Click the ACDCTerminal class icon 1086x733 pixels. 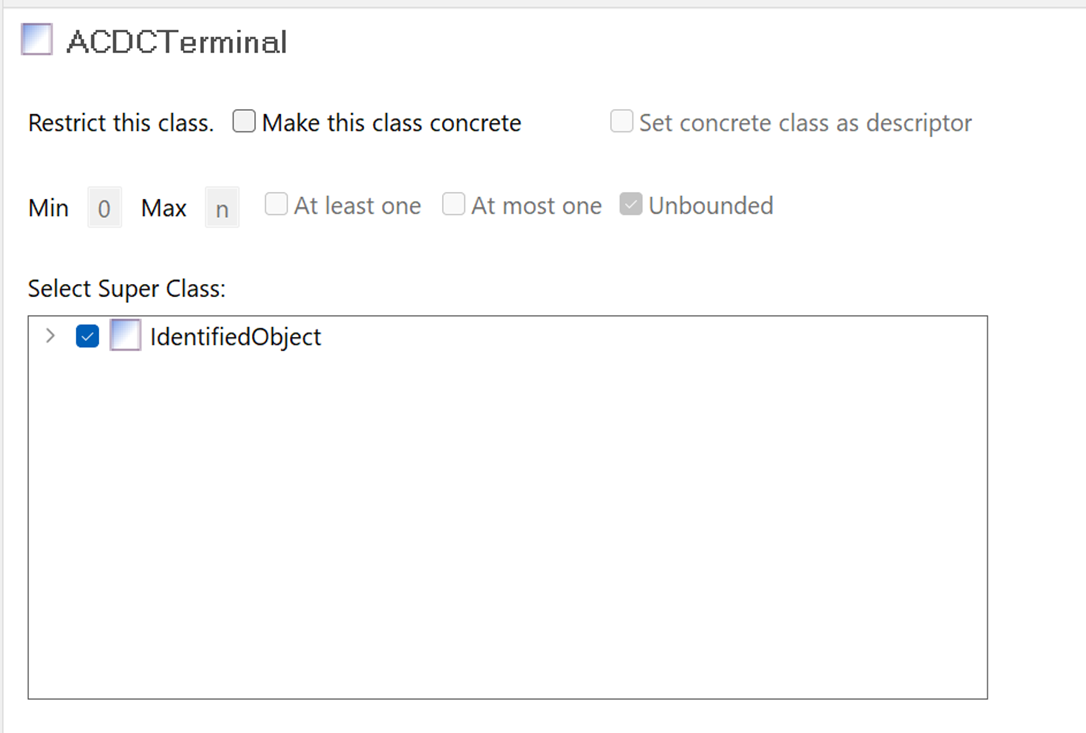click(x=37, y=40)
